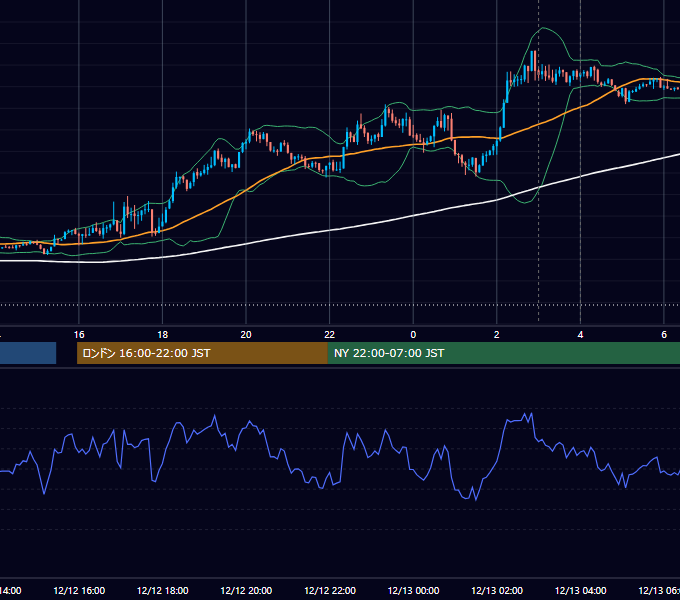Click the 12/13 04:00 date label
This screenshot has height=600, width=680.
point(581,590)
